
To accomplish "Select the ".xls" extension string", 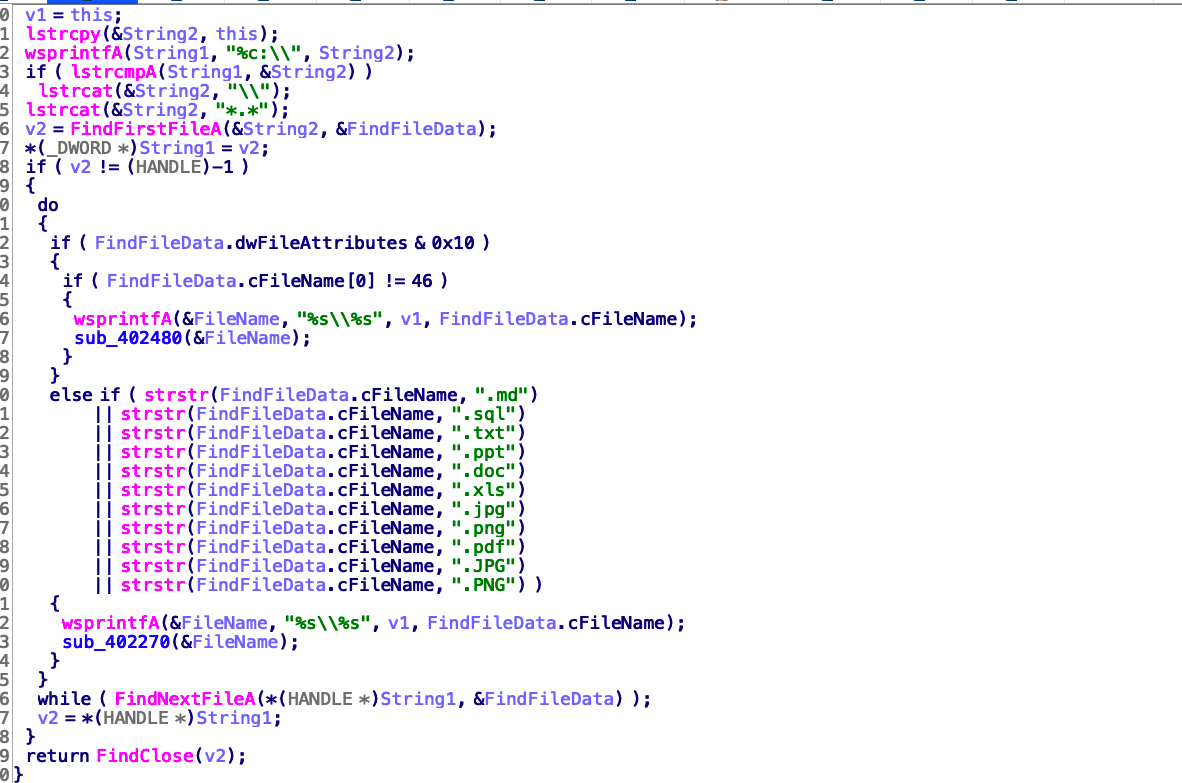I will [483, 491].
